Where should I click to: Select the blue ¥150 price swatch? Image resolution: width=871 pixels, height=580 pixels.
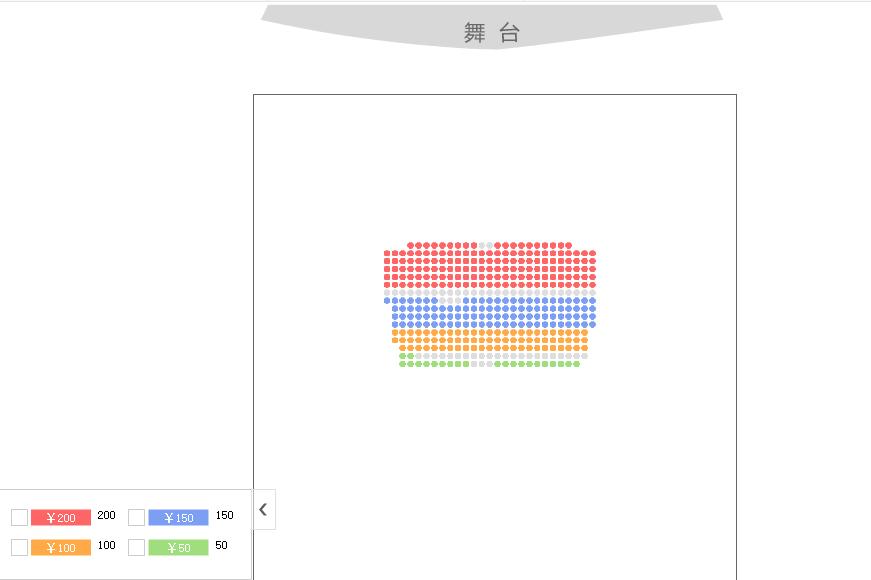point(178,517)
